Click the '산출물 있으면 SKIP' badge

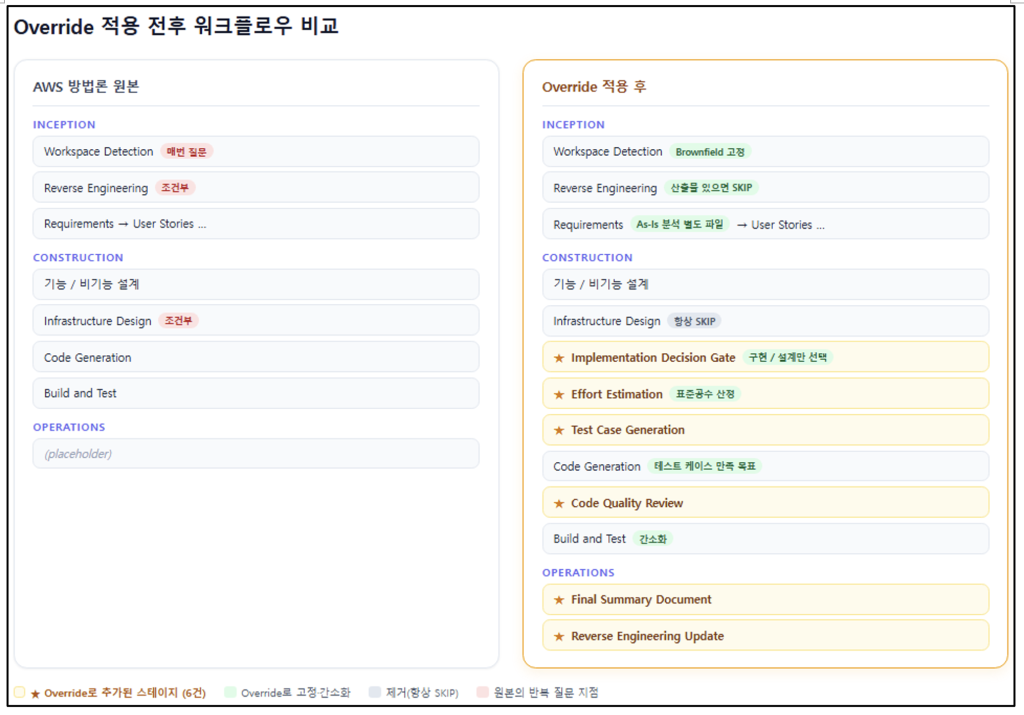[711, 188]
